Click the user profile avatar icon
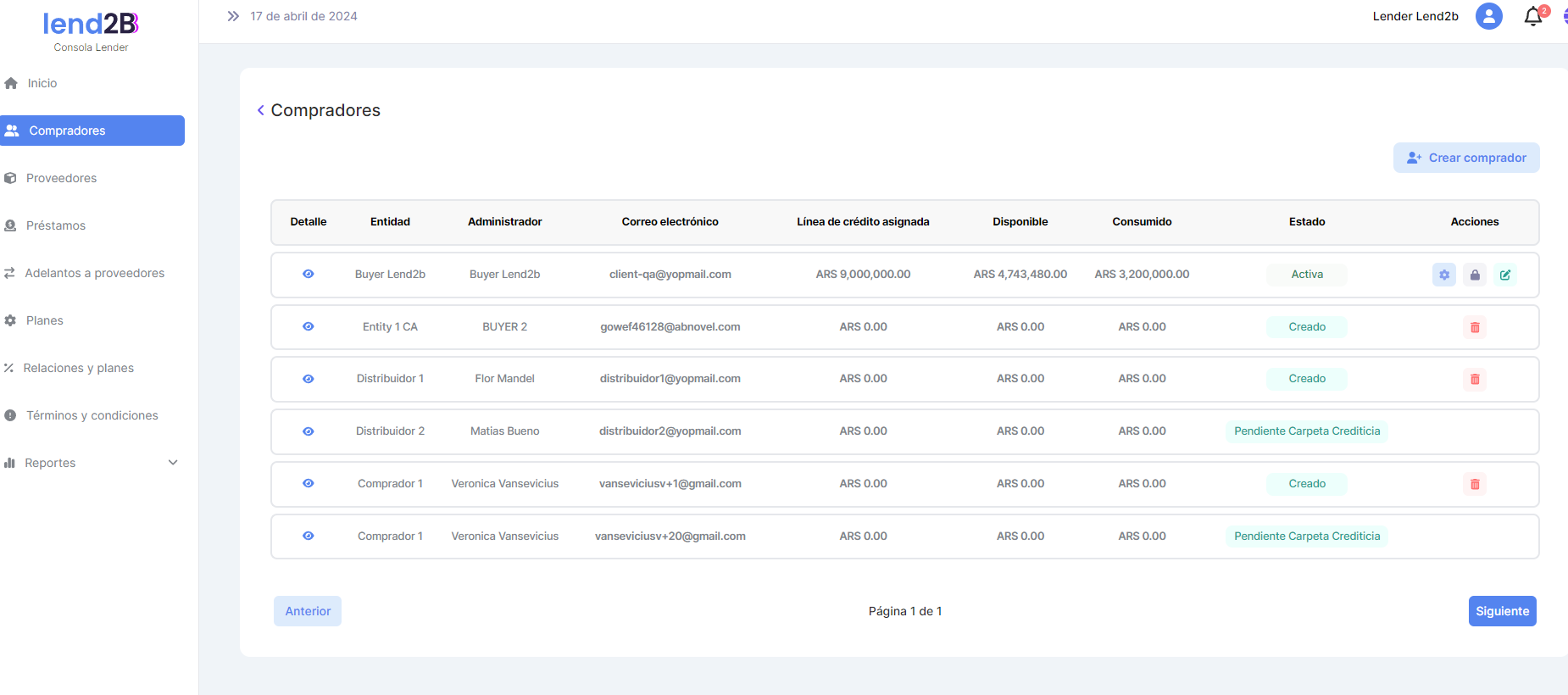Image resolution: width=1568 pixels, height=695 pixels. click(x=1488, y=16)
